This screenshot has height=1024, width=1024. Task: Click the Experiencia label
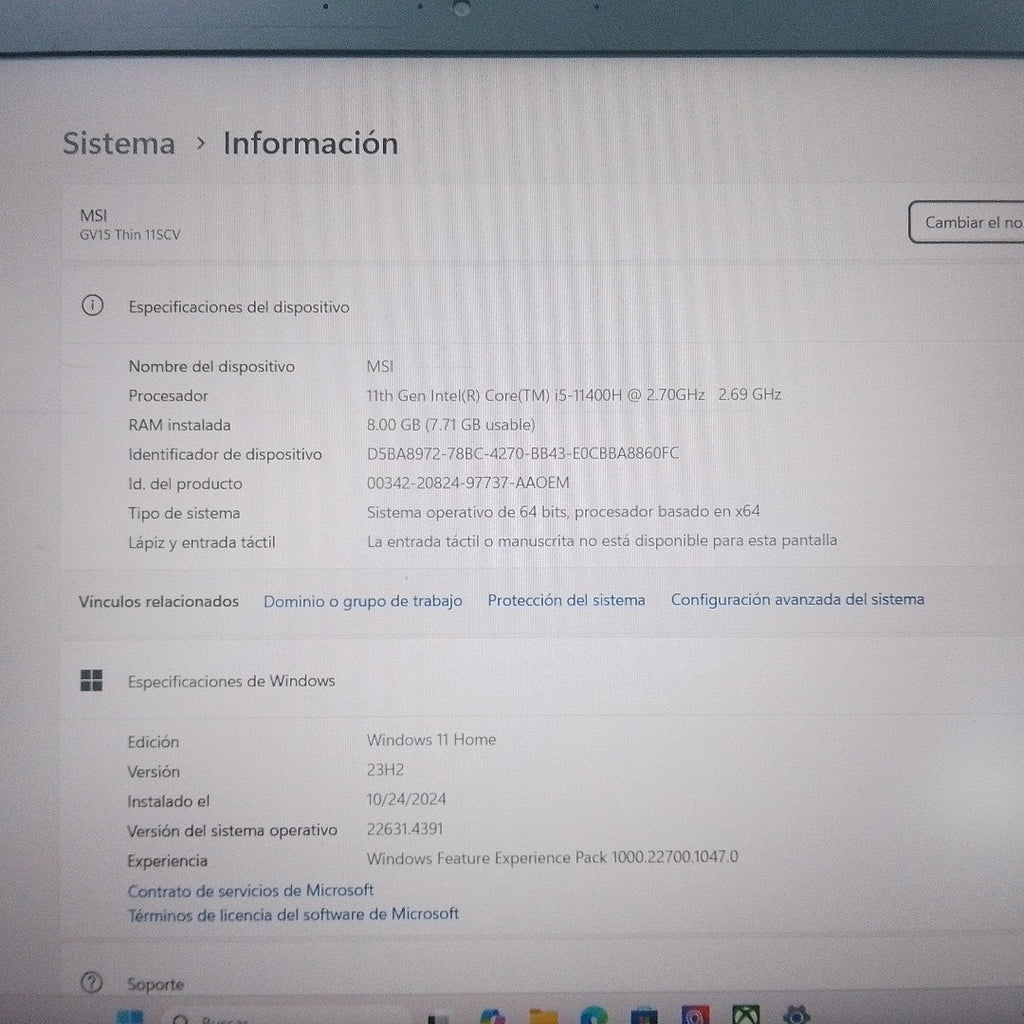click(167, 861)
